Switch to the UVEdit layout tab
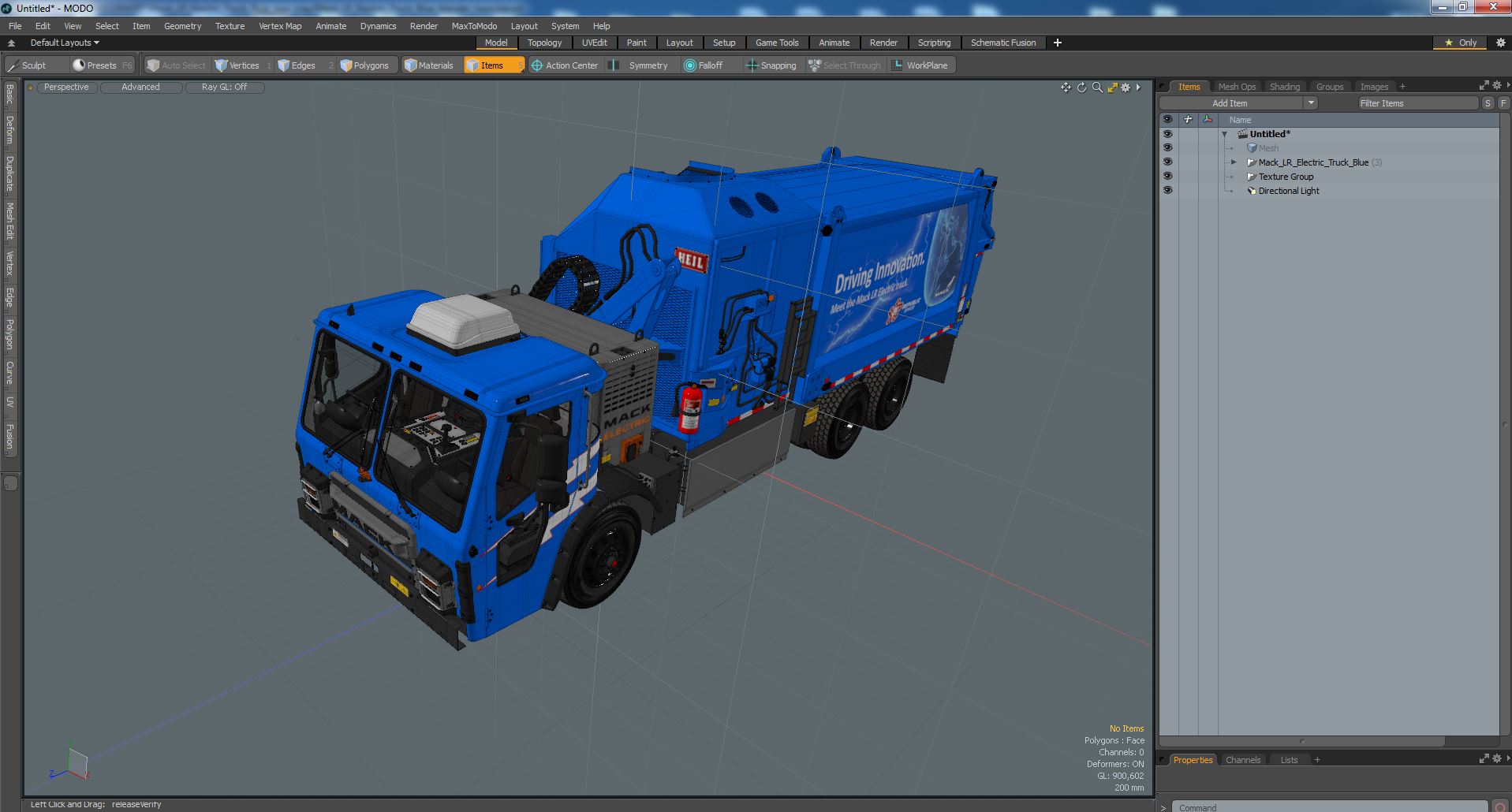 [x=595, y=43]
